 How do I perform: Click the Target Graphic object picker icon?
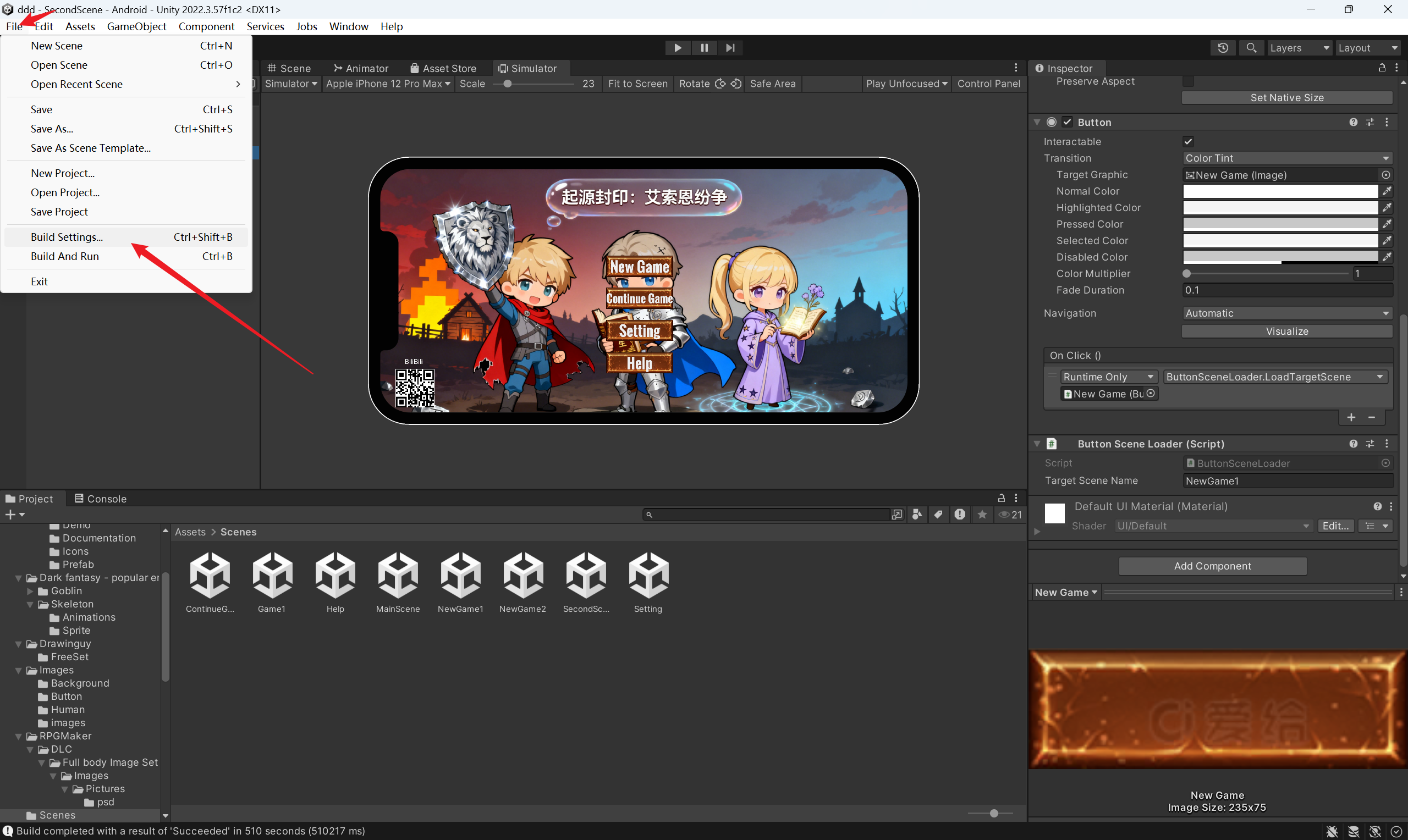1386,175
